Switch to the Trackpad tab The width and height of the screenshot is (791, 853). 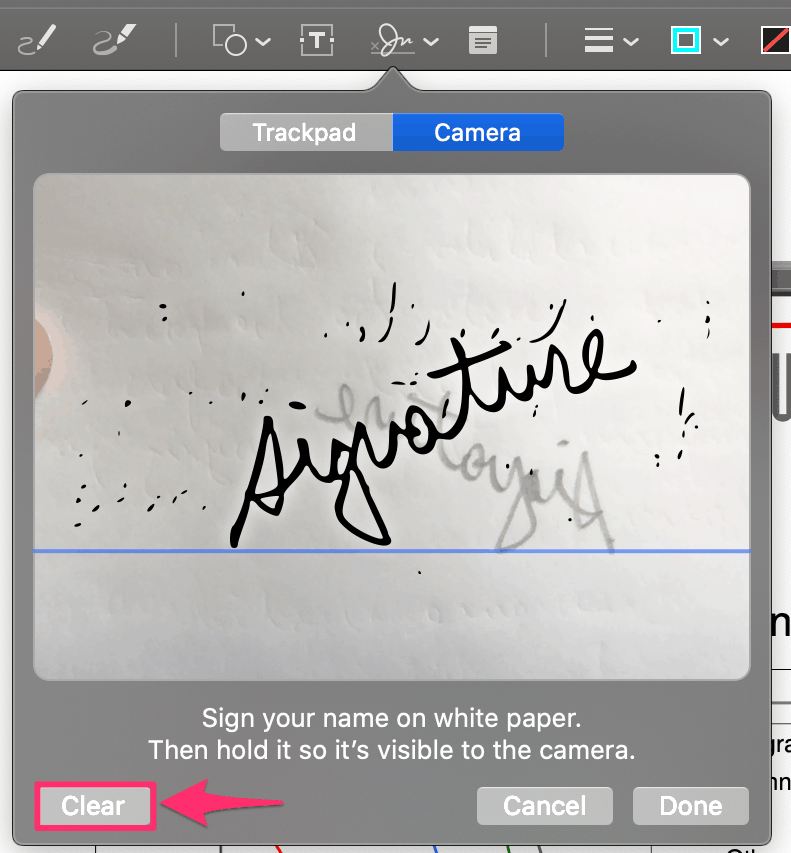[x=306, y=132]
